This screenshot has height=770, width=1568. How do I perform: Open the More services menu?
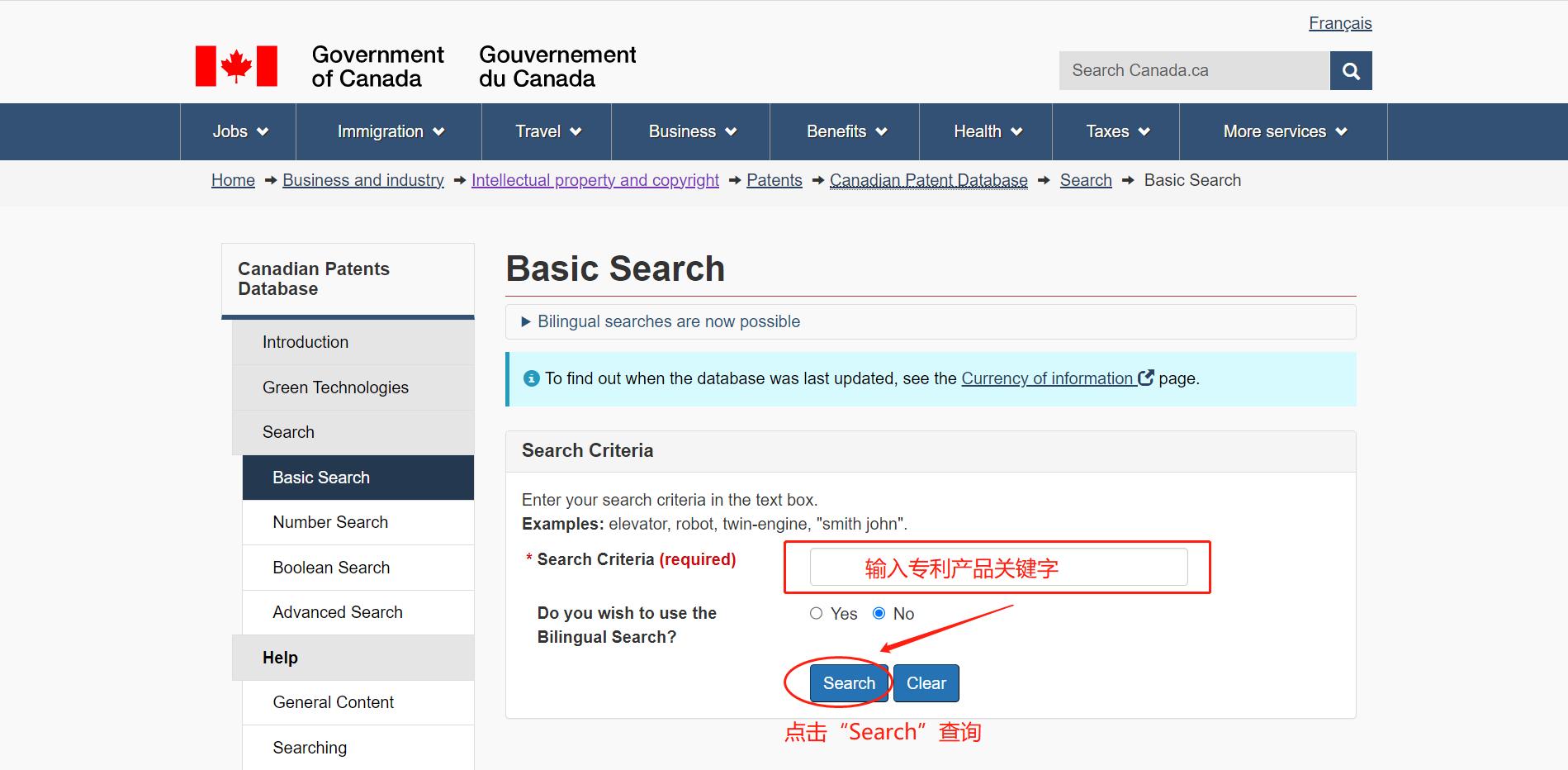coord(1284,131)
